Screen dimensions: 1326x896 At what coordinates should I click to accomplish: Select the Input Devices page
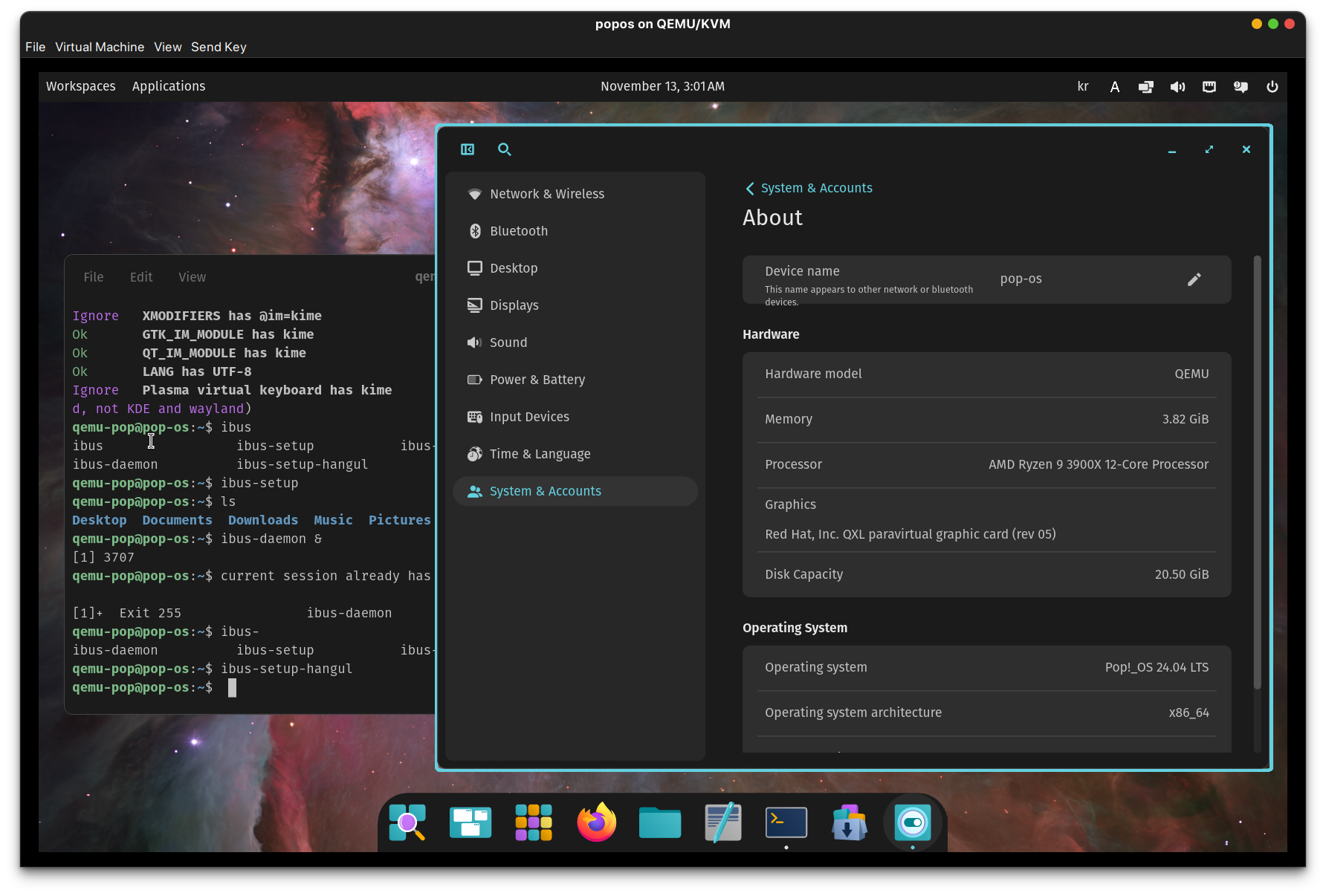[575, 417]
